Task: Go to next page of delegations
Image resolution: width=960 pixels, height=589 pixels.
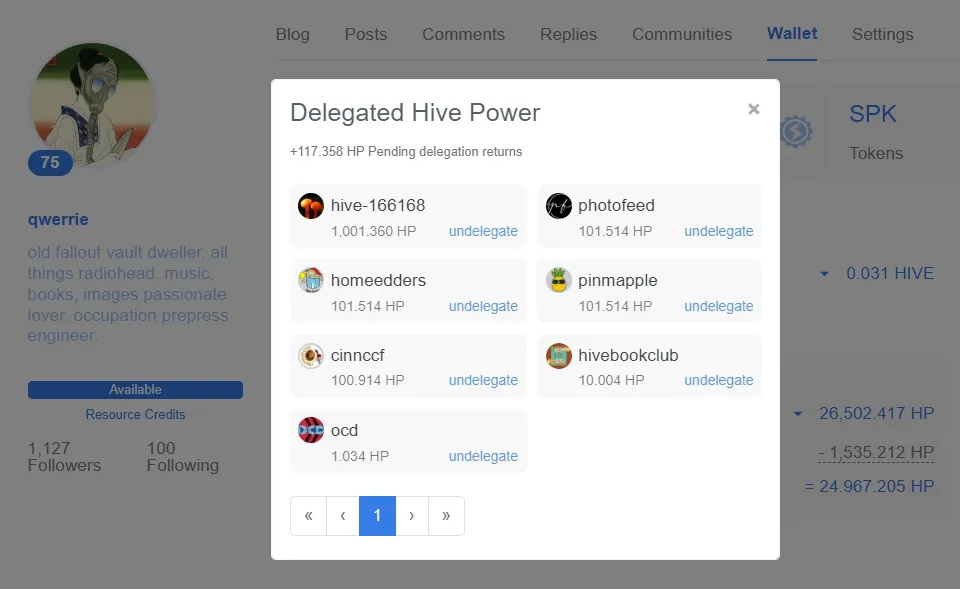Action: point(411,516)
